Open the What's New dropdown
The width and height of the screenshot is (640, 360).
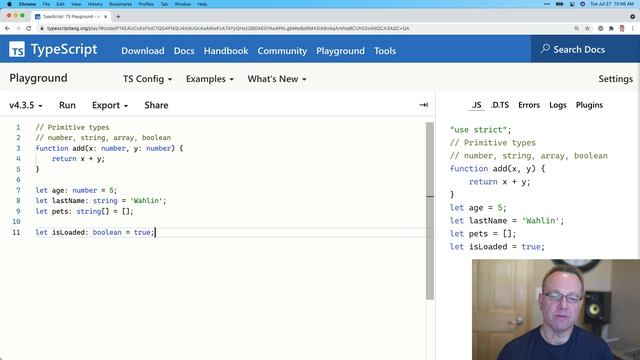click(277, 79)
